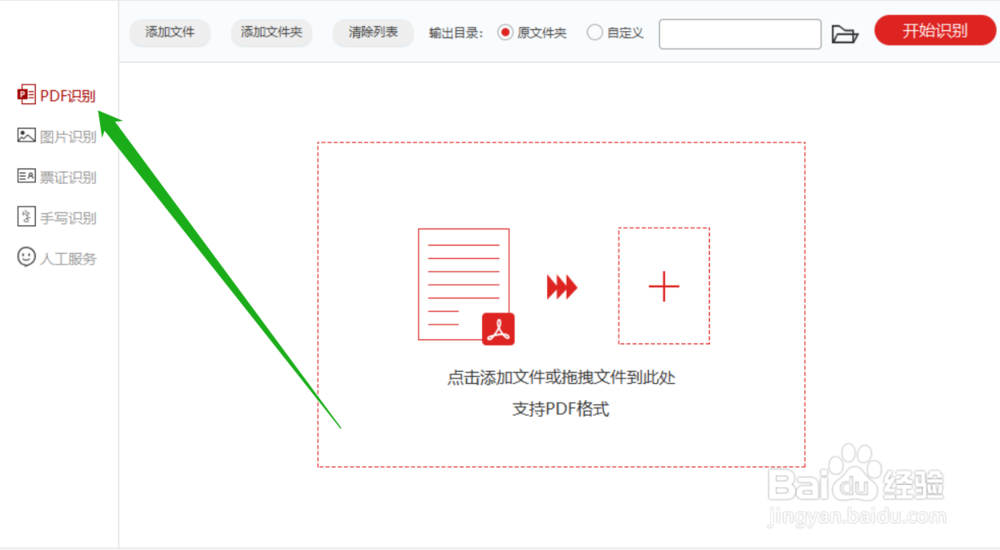Screen dimensions: 1000x550
Task: Click the triple red arrows icon
Action: click(x=562, y=287)
